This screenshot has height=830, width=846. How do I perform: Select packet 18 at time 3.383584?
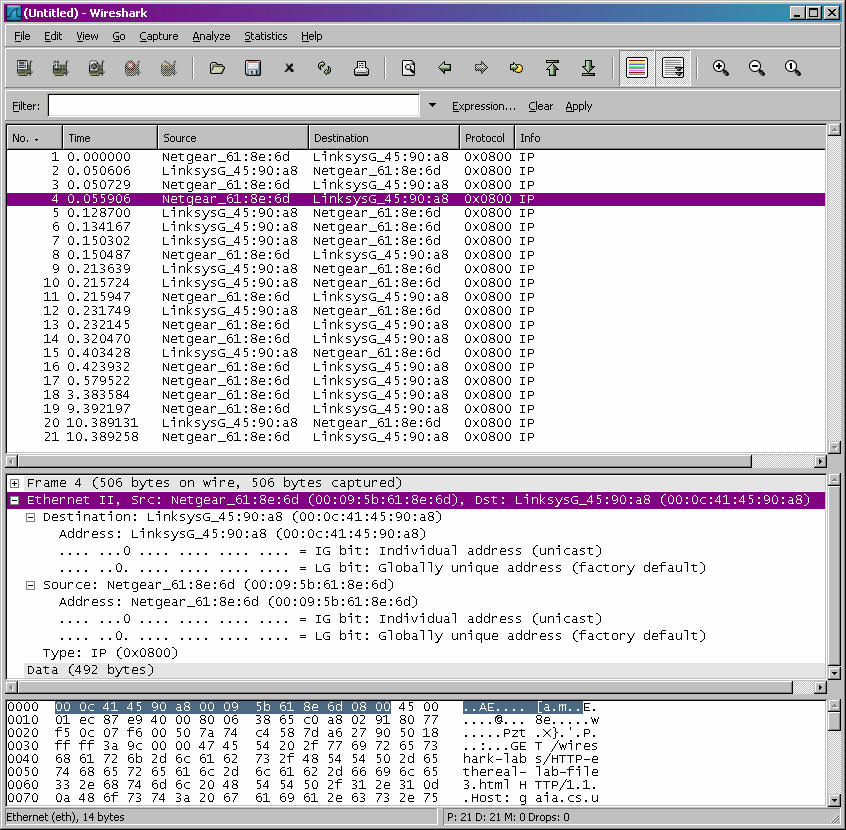coord(416,395)
